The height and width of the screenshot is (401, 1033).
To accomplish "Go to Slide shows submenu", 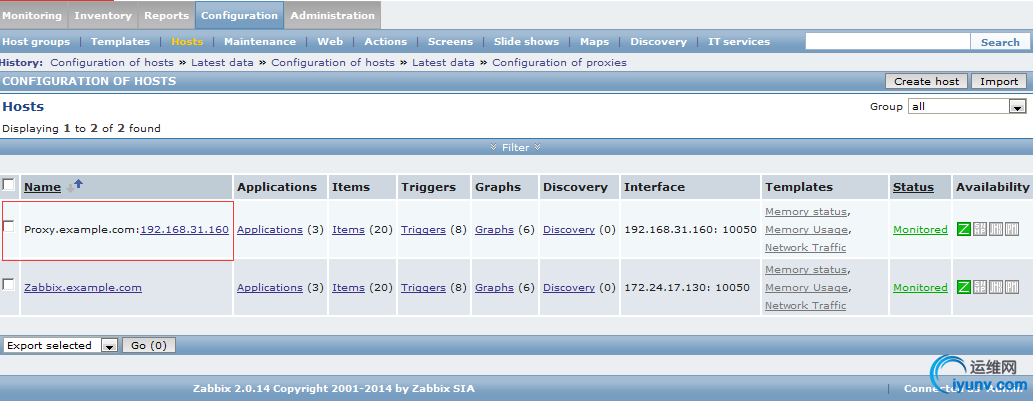I will (526, 41).
